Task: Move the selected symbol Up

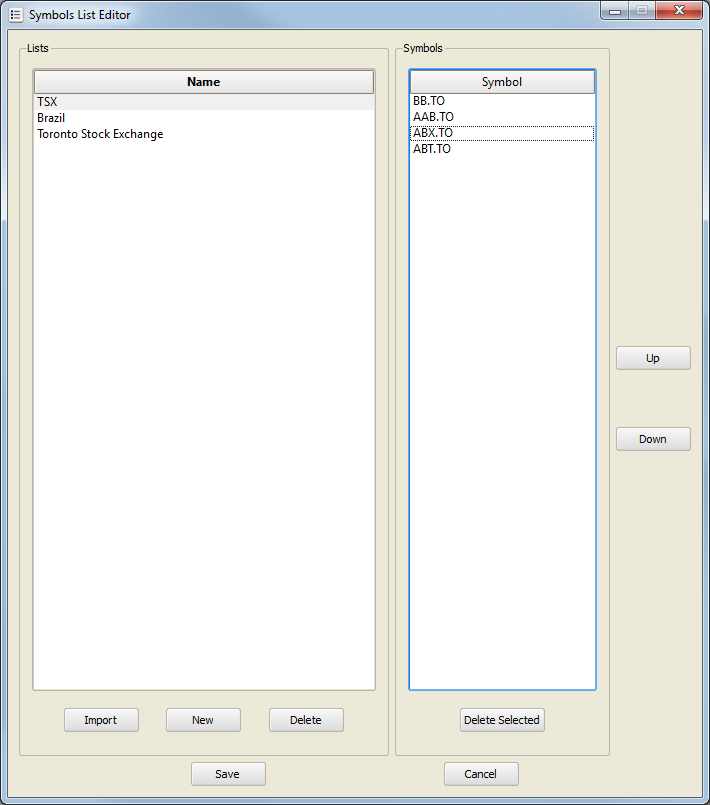Action: [653, 358]
